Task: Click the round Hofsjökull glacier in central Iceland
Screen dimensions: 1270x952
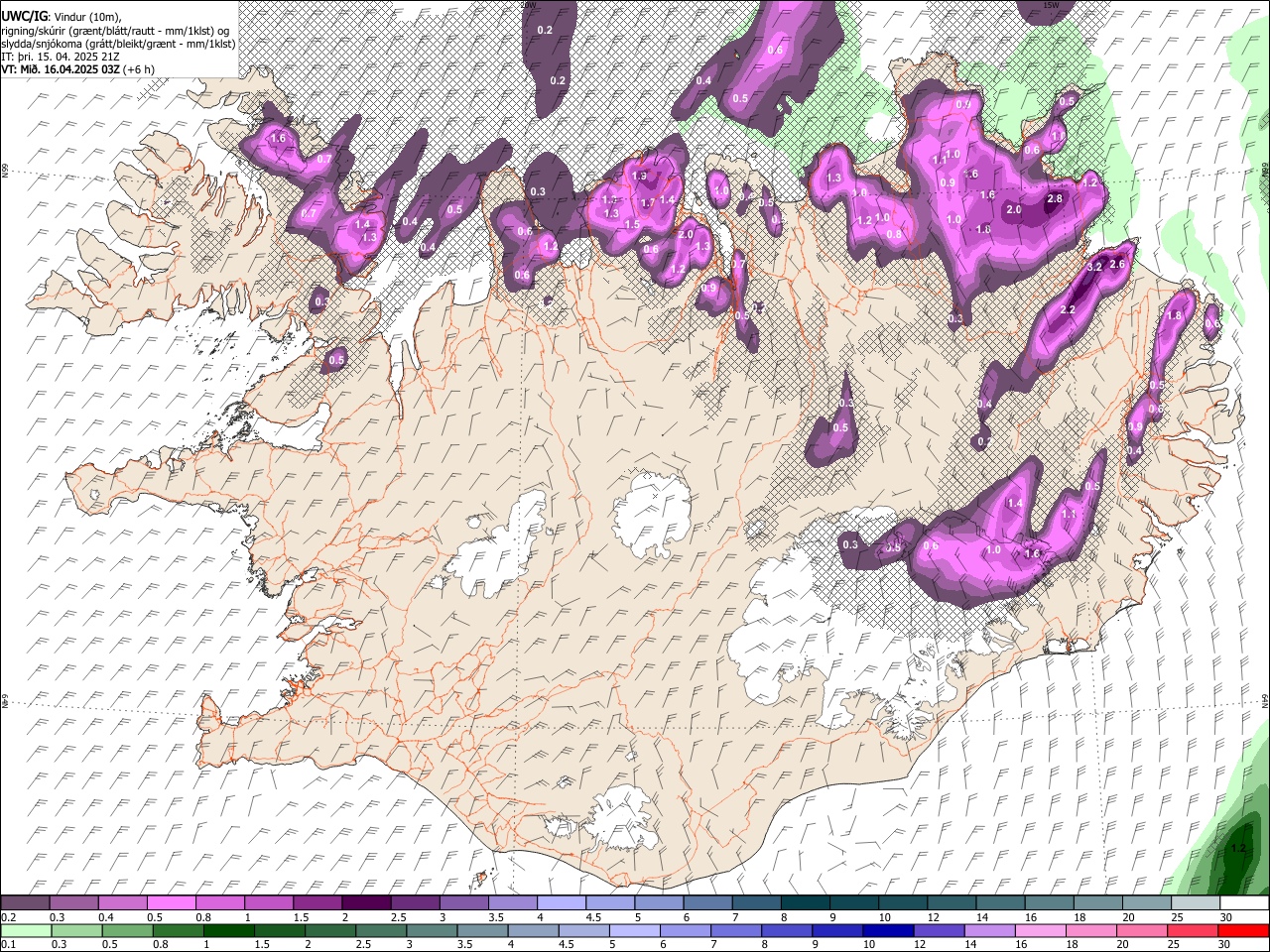Action: click(x=652, y=514)
